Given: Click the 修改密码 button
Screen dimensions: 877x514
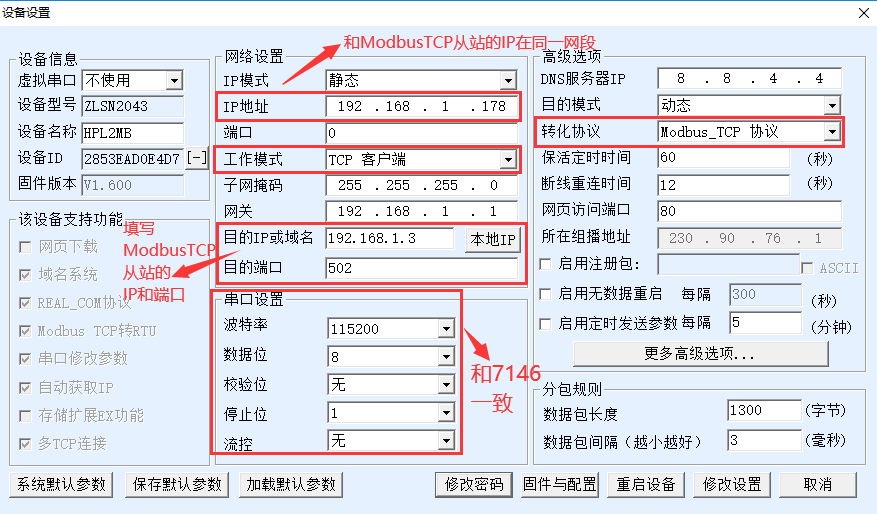Looking at the screenshot, I should pyautogui.click(x=474, y=484).
